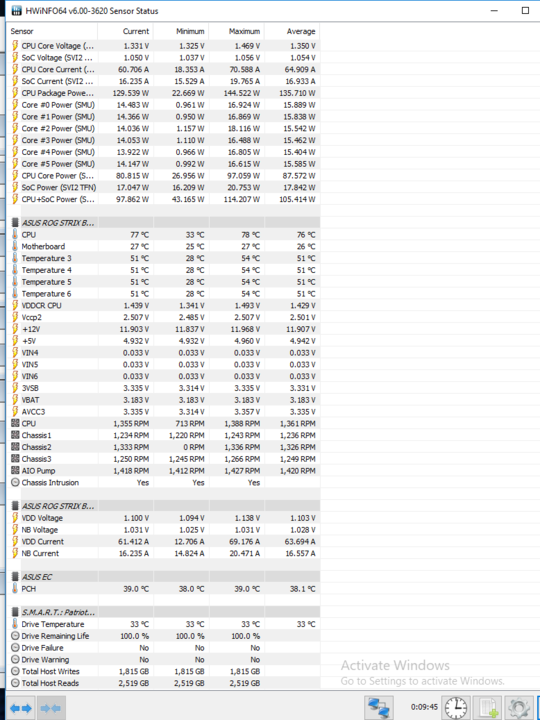Screen dimensions: 540x720
Task: Click the logging sheet with plus icon
Action: pyautogui.click(x=488, y=708)
